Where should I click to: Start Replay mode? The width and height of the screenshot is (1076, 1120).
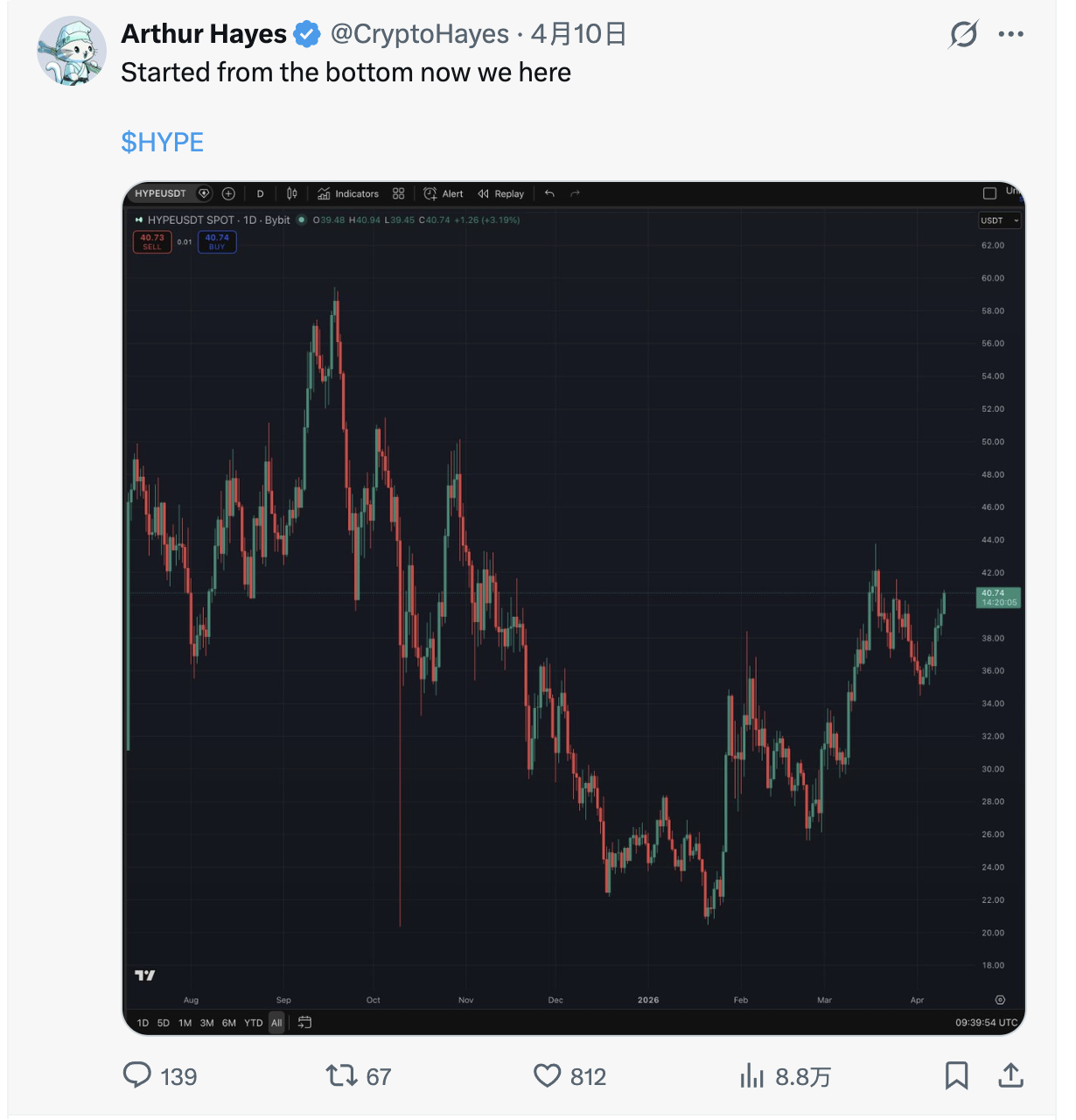[500, 193]
